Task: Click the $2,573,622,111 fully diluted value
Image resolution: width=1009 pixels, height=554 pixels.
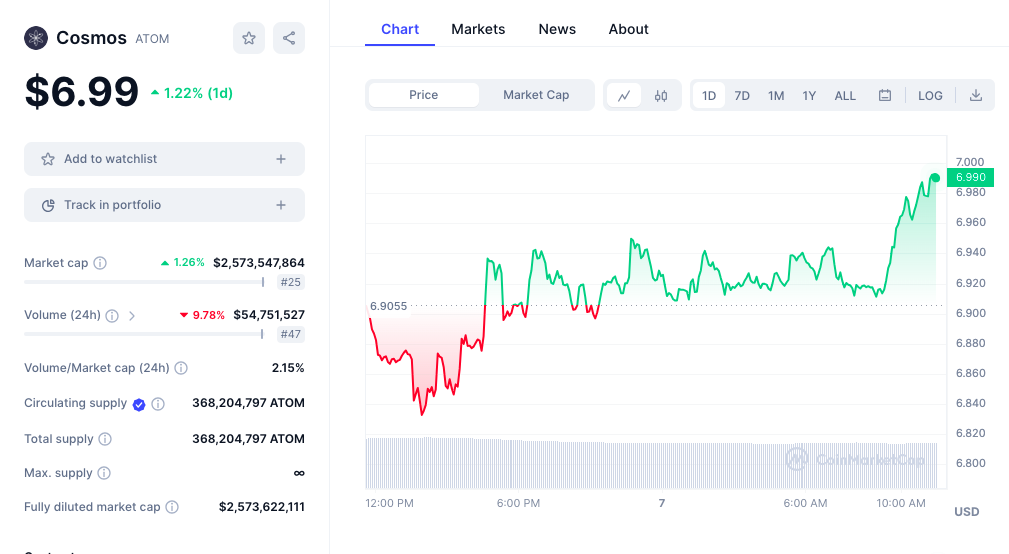Action: pos(262,507)
